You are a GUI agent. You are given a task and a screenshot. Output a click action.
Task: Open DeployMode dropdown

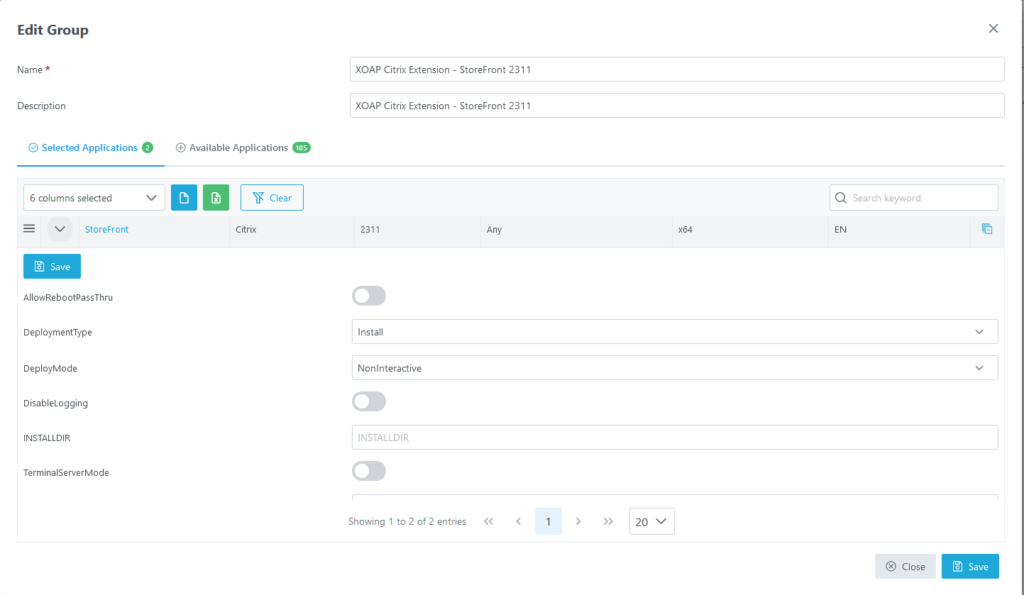(675, 368)
